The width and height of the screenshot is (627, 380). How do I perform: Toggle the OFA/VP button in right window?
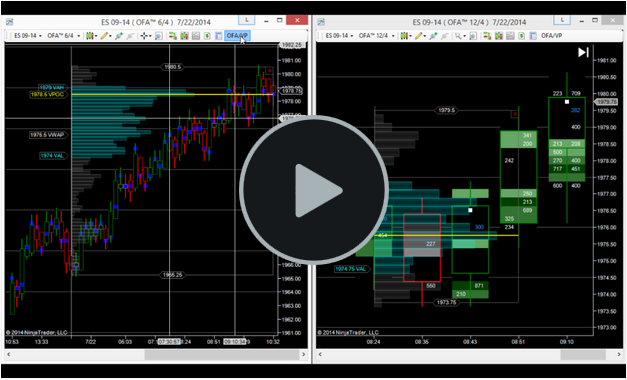tap(551, 36)
